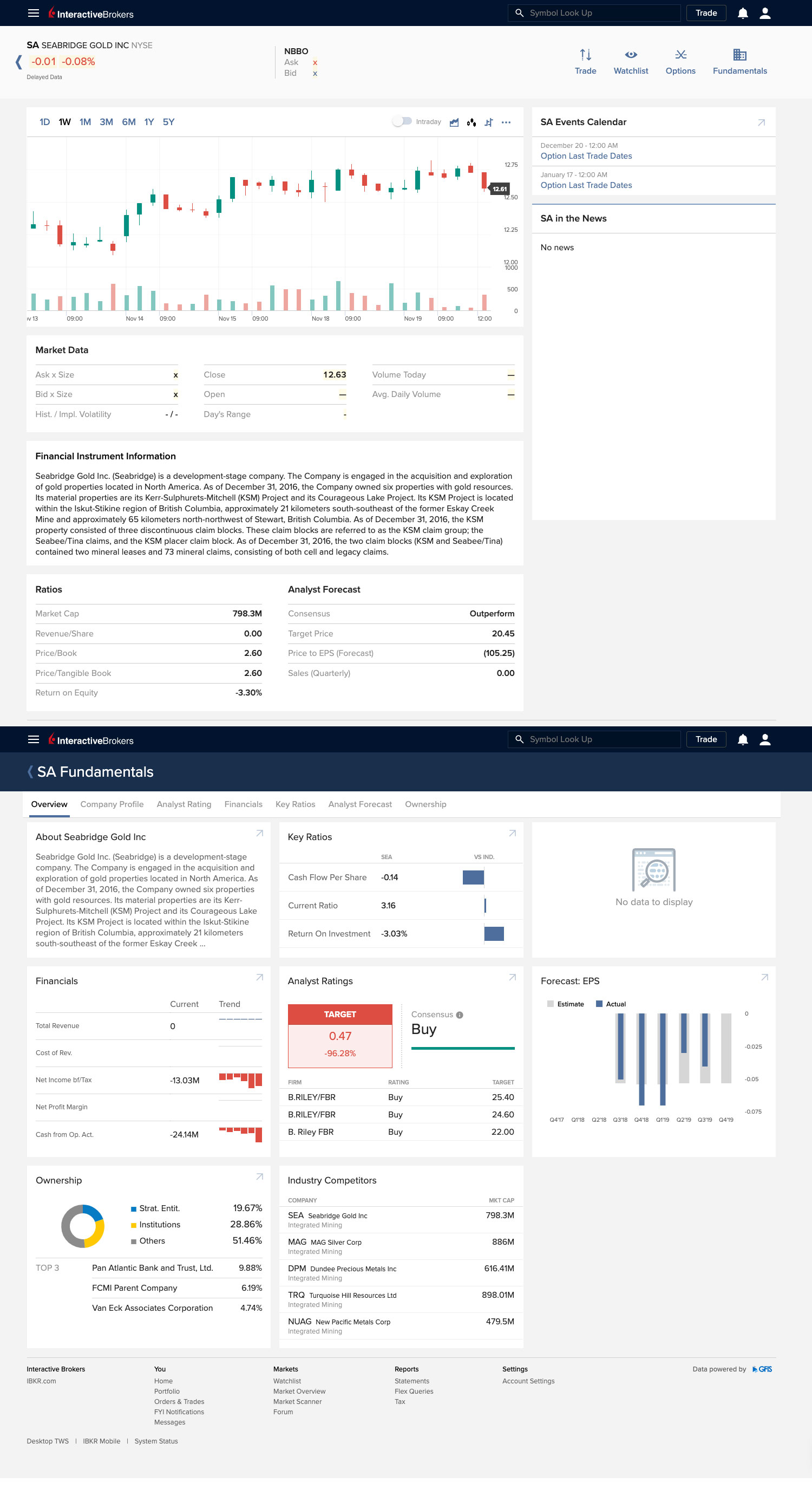Open Market Scanner footer link
Image resolution: width=812 pixels, height=1502 pixels.
tap(297, 1401)
